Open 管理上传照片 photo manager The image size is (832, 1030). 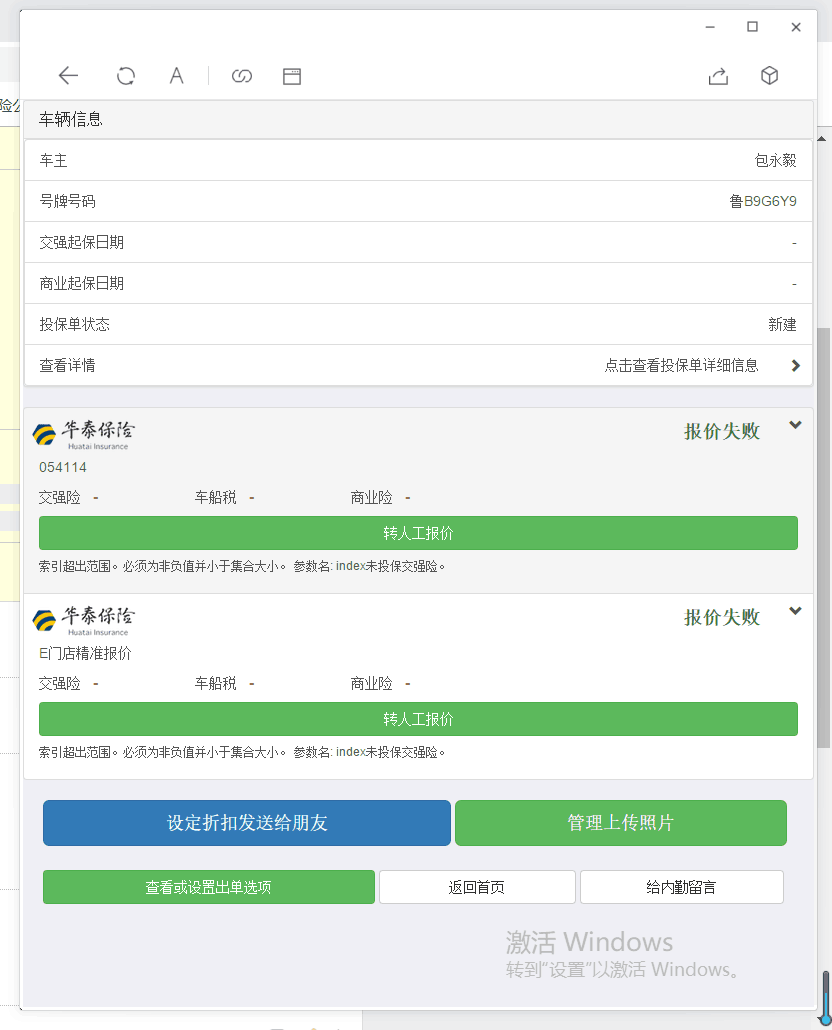pos(621,823)
